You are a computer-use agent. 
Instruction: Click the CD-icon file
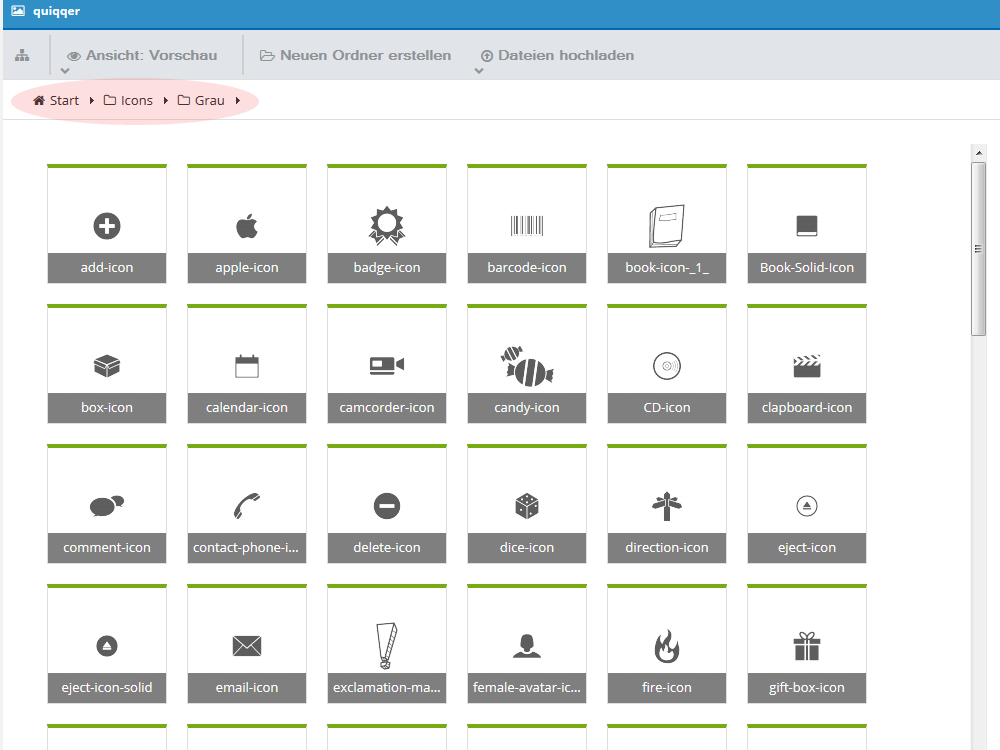[667, 364]
